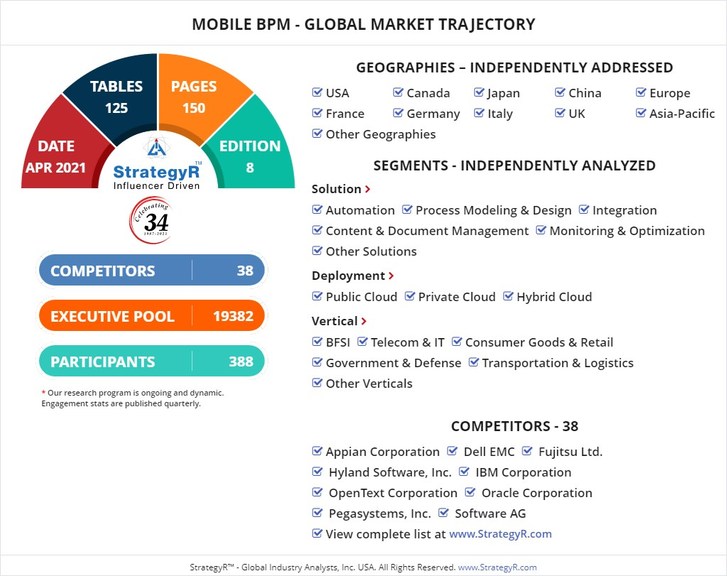The width and height of the screenshot is (727, 576).
Task: Expand the Solution red chevron
Action: [x=367, y=189]
